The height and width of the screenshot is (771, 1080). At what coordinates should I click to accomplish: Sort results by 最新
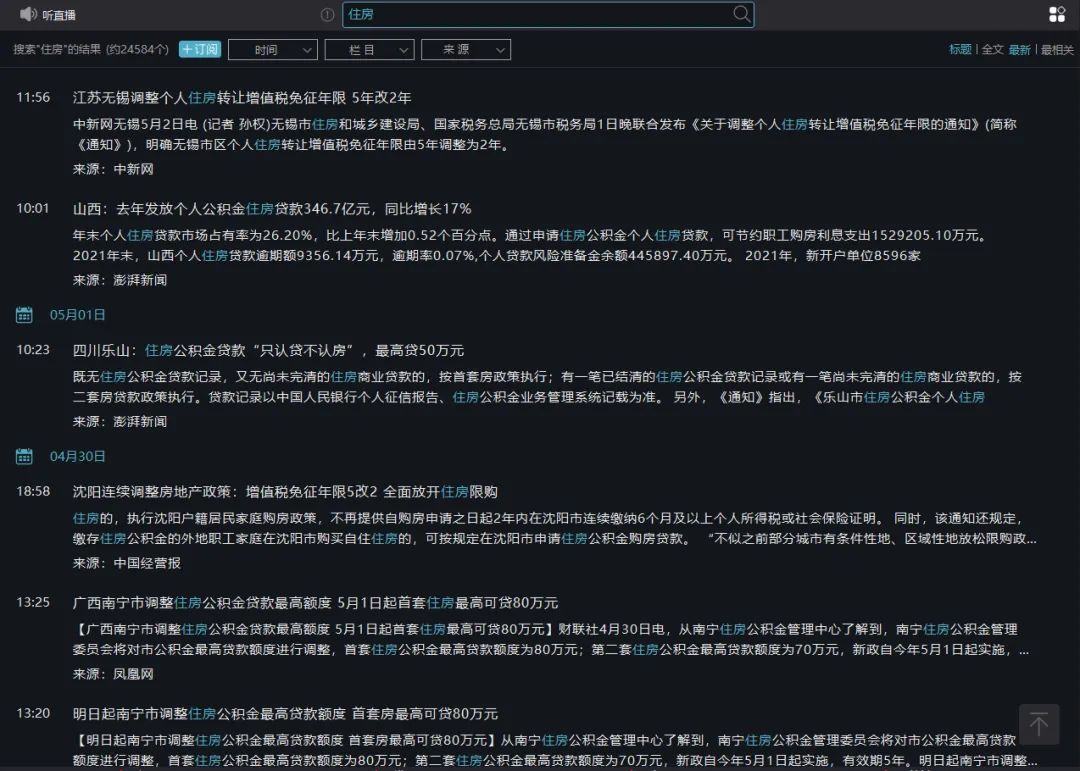(x=1019, y=50)
